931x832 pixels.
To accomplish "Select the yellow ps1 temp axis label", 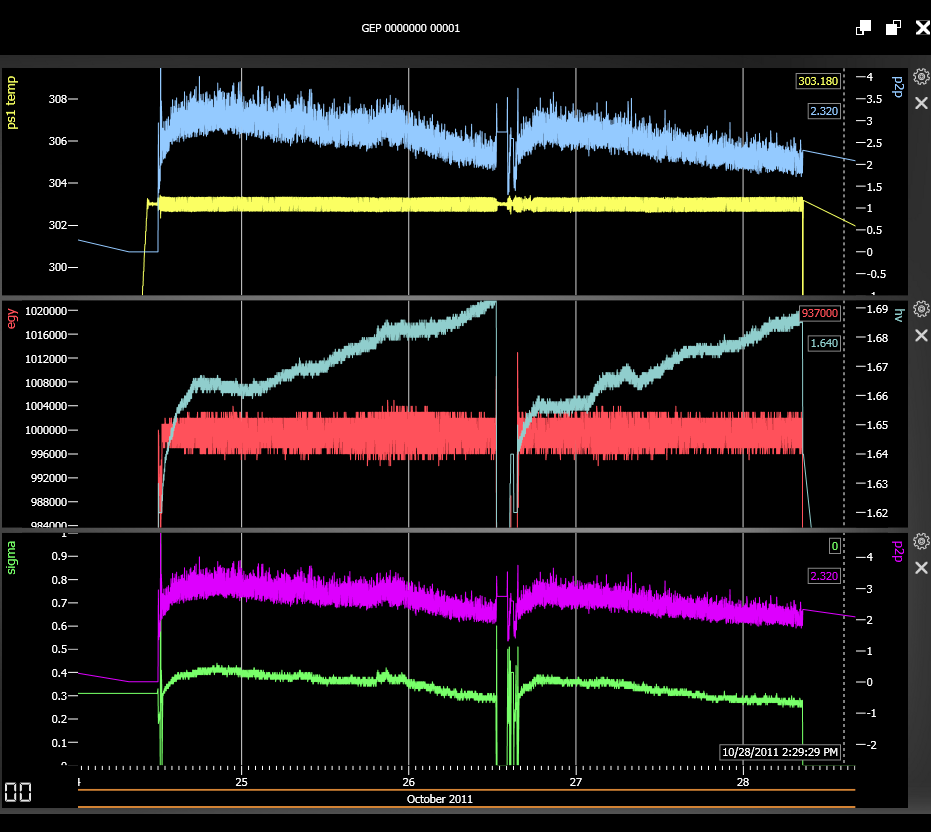I will (11, 103).
